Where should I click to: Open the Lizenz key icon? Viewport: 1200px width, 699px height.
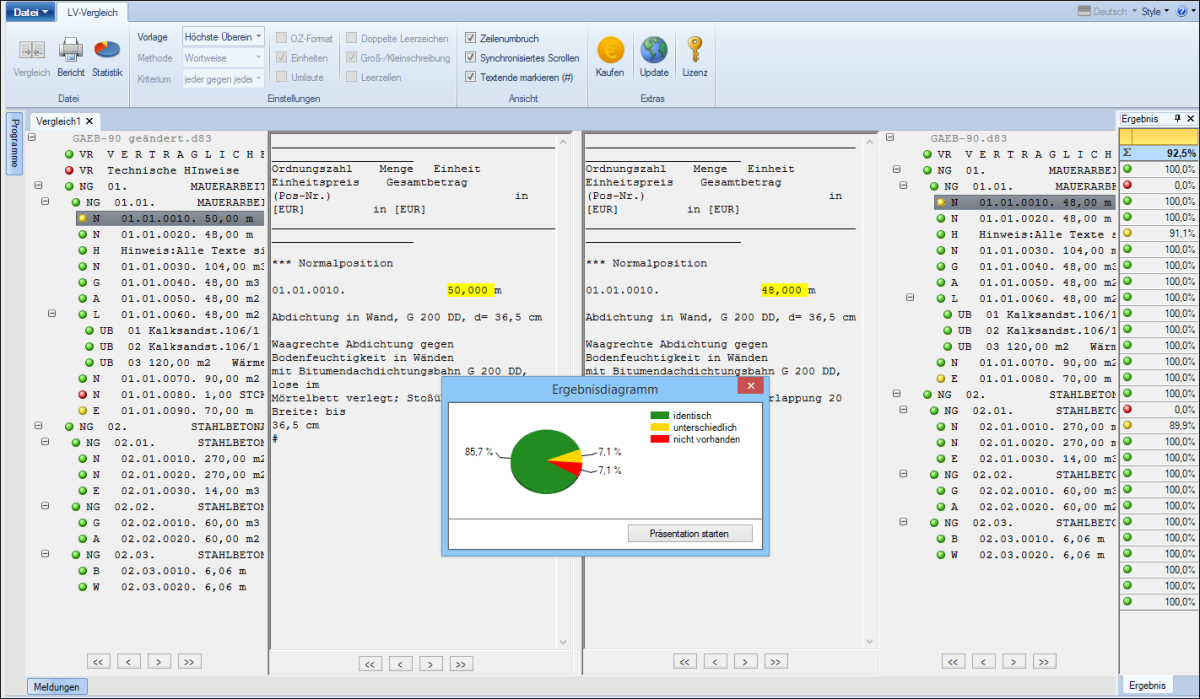click(695, 50)
